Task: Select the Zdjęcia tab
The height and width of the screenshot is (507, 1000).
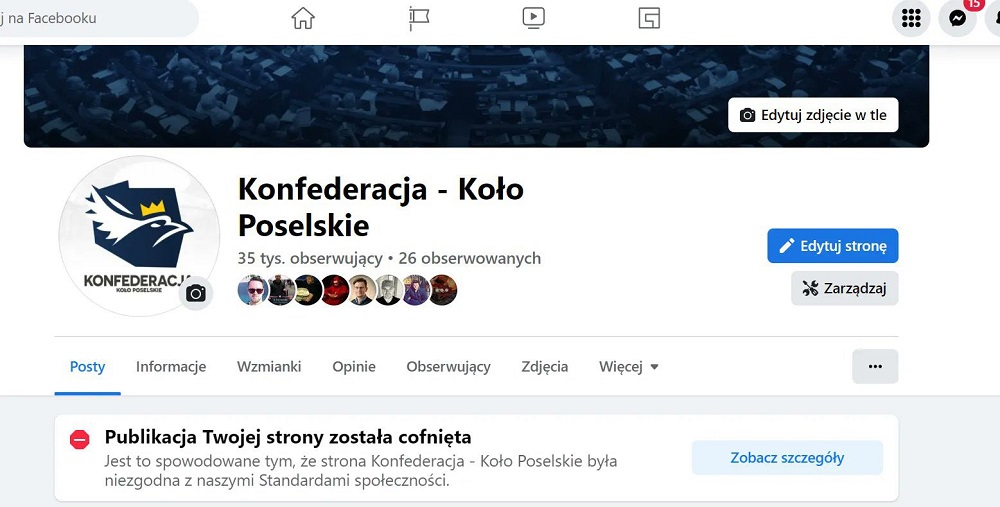Action: pos(545,367)
